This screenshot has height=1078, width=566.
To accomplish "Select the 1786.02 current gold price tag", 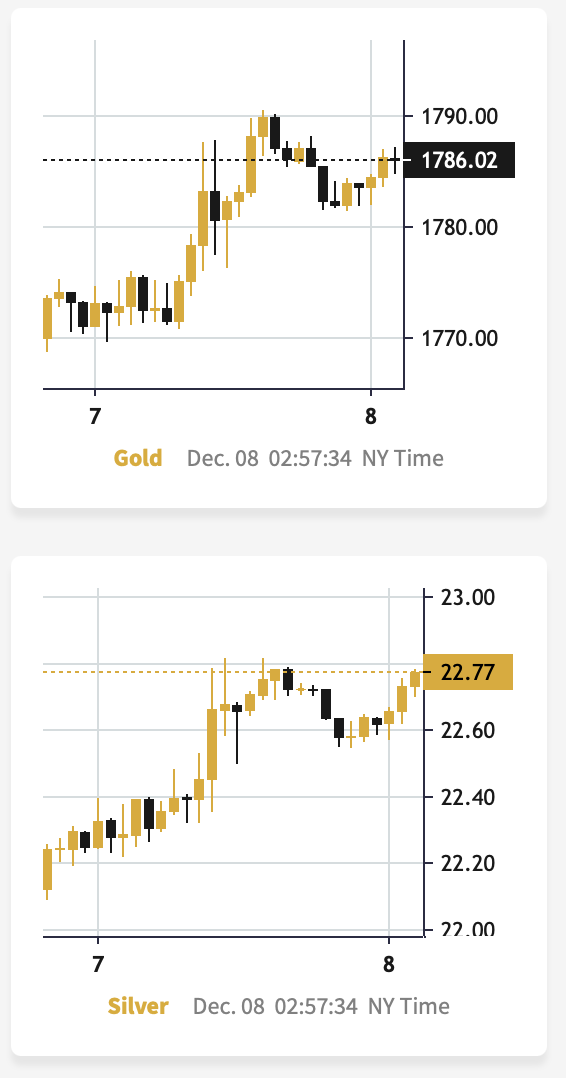I will (459, 160).
